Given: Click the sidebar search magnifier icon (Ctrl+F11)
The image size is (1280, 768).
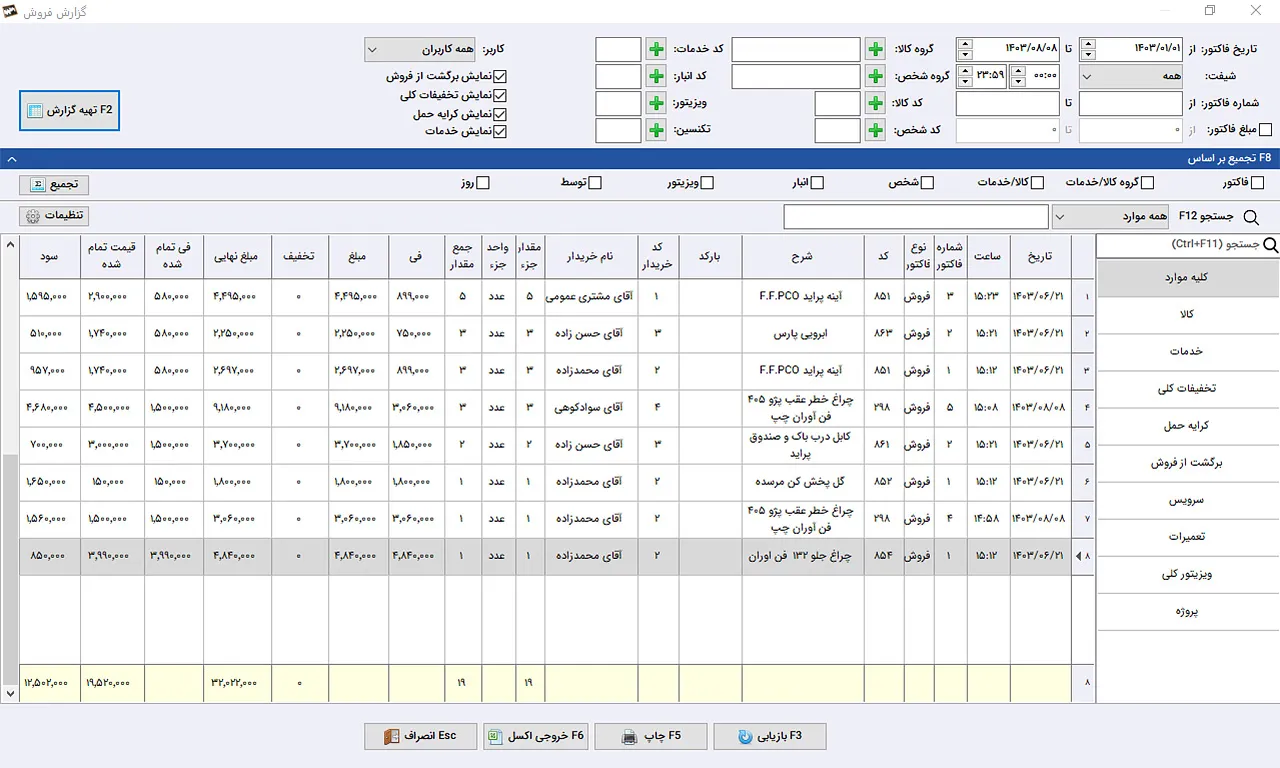Looking at the screenshot, I should [x=1271, y=244].
